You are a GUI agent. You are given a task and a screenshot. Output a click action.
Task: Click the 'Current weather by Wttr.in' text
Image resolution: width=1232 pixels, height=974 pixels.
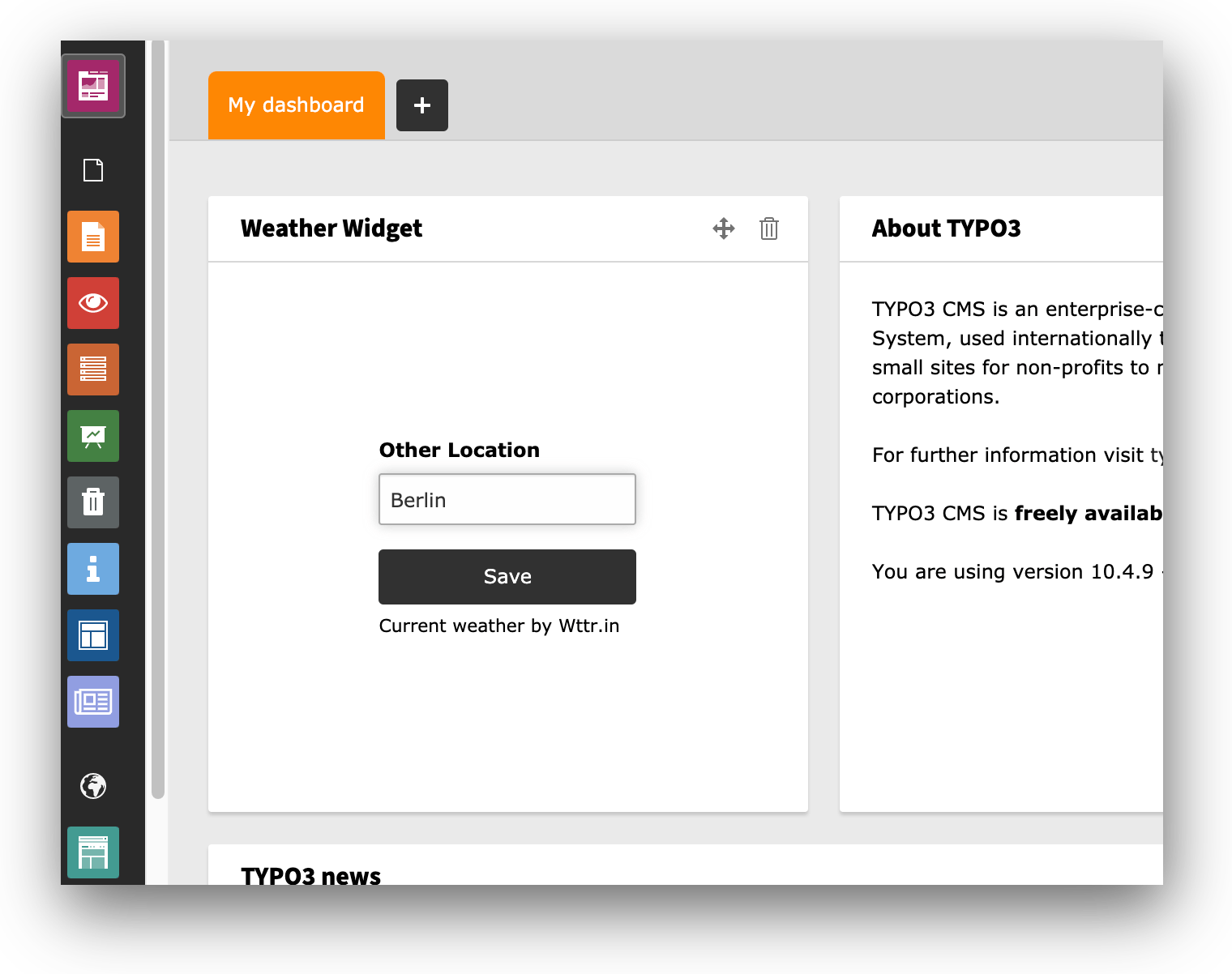coord(499,626)
